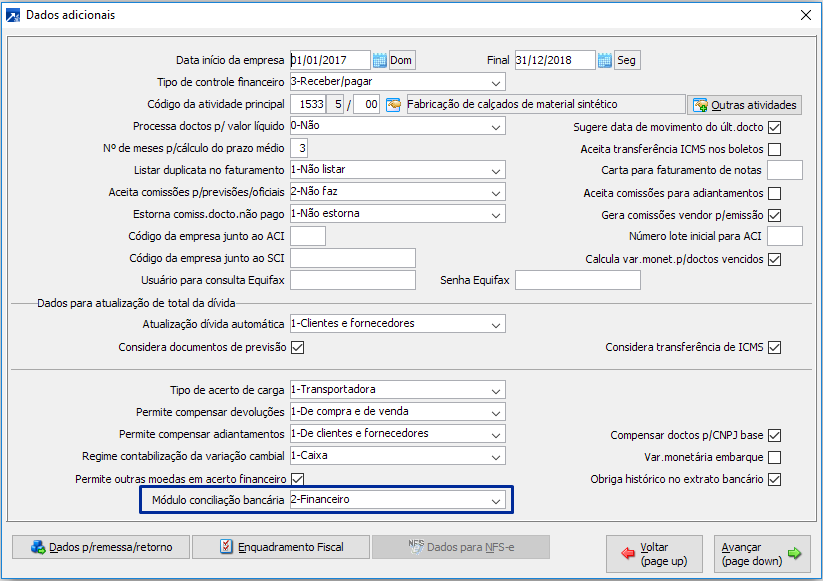Click the Data início da empresa field
The image size is (823, 581).
click(x=330, y=60)
